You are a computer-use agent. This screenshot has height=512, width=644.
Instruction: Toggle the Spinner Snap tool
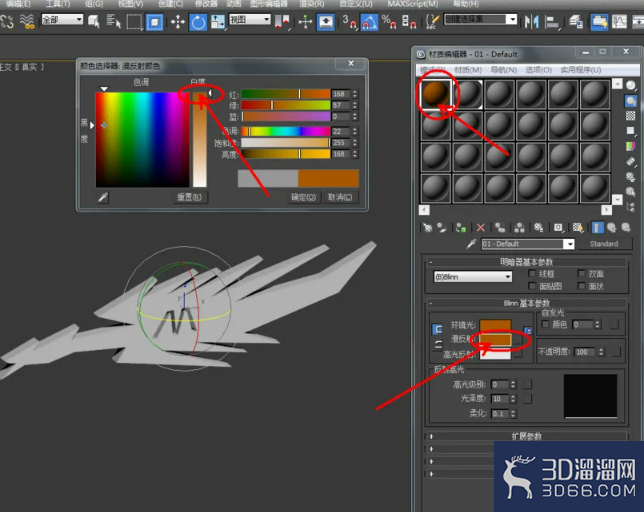(409, 22)
